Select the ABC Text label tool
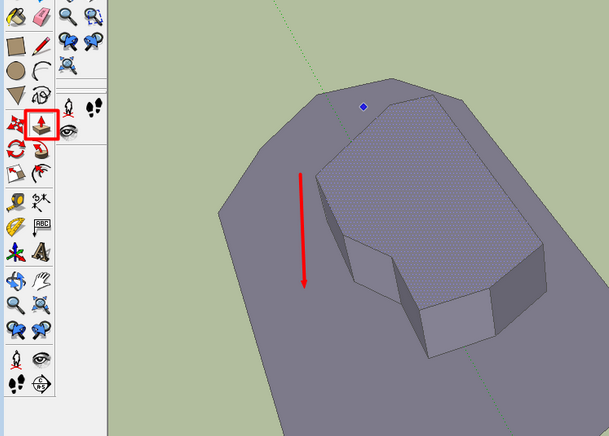Screen dimensions: 609x436 (41, 228)
